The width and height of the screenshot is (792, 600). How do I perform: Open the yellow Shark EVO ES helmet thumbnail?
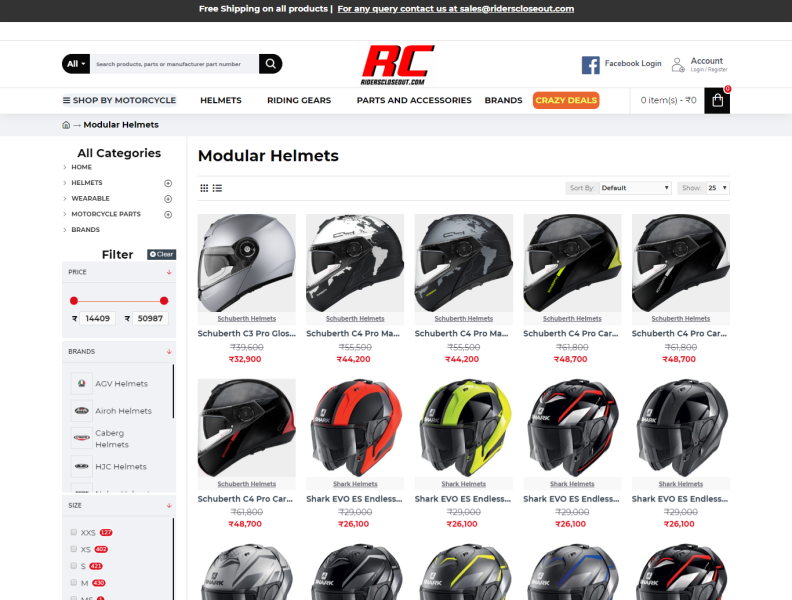coord(464,428)
